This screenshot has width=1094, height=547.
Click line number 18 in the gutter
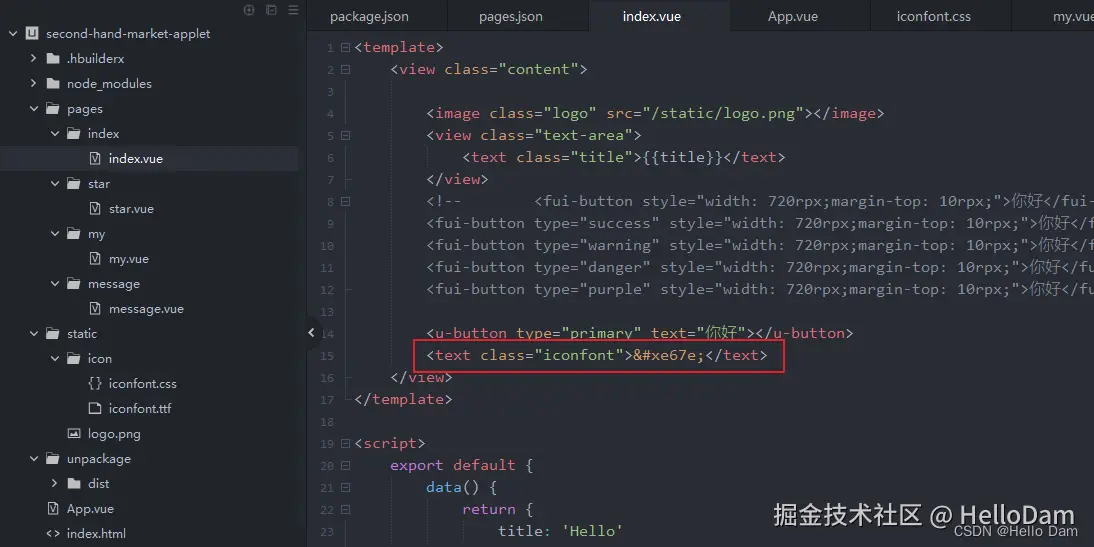327,422
